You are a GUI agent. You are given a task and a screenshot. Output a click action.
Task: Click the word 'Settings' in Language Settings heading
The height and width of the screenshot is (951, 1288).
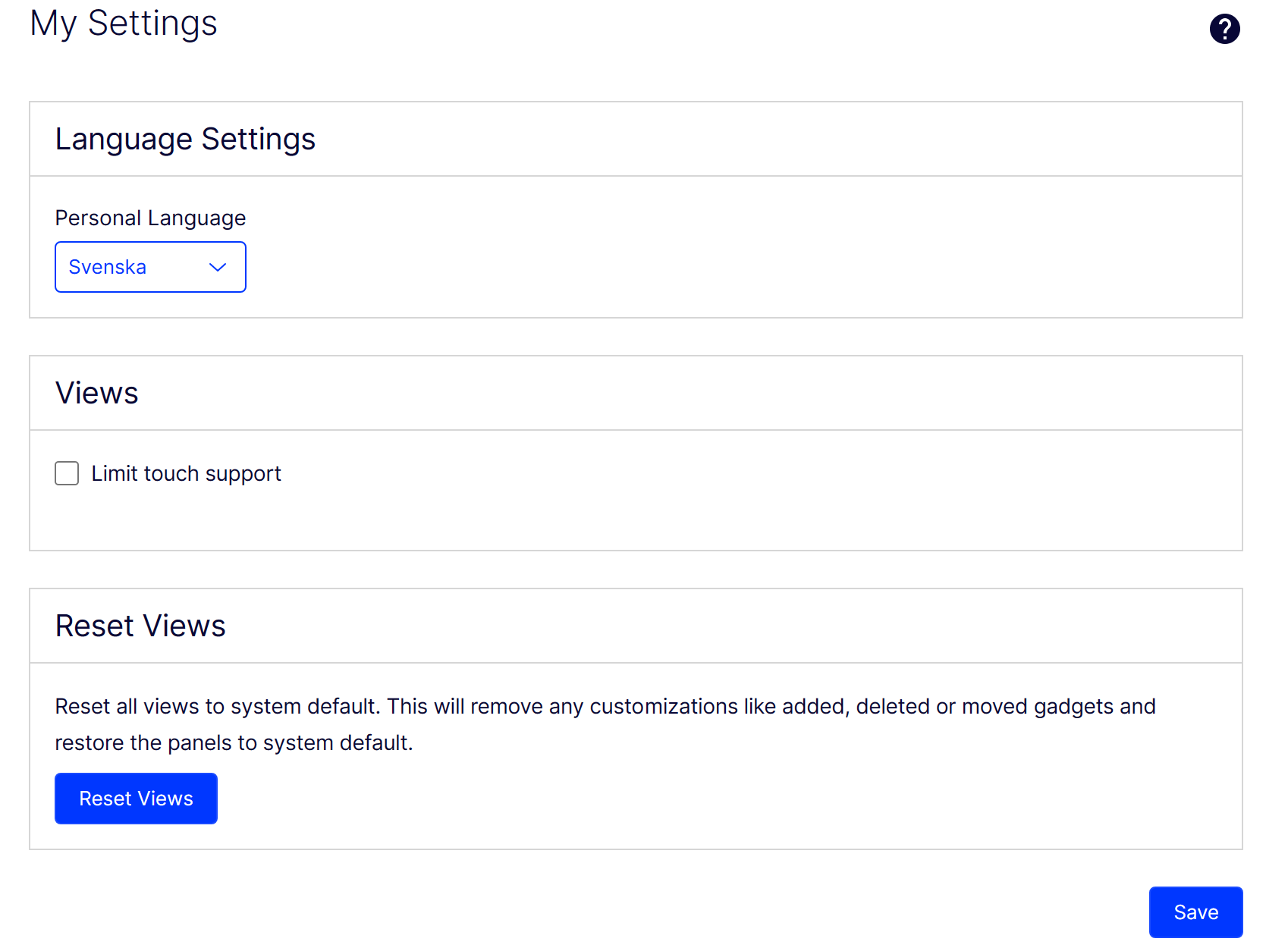click(258, 140)
